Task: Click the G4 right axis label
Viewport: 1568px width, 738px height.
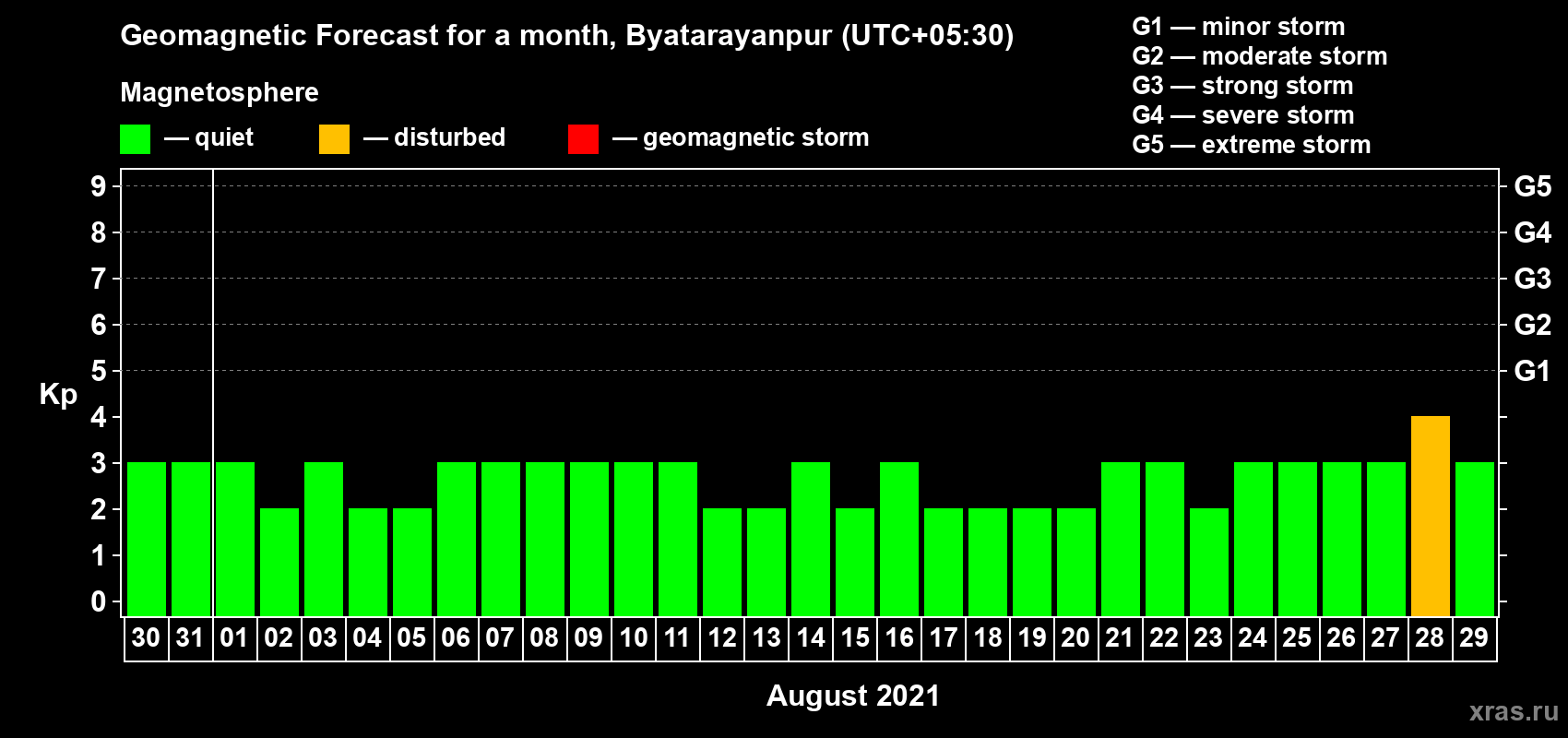Action: tap(1533, 232)
